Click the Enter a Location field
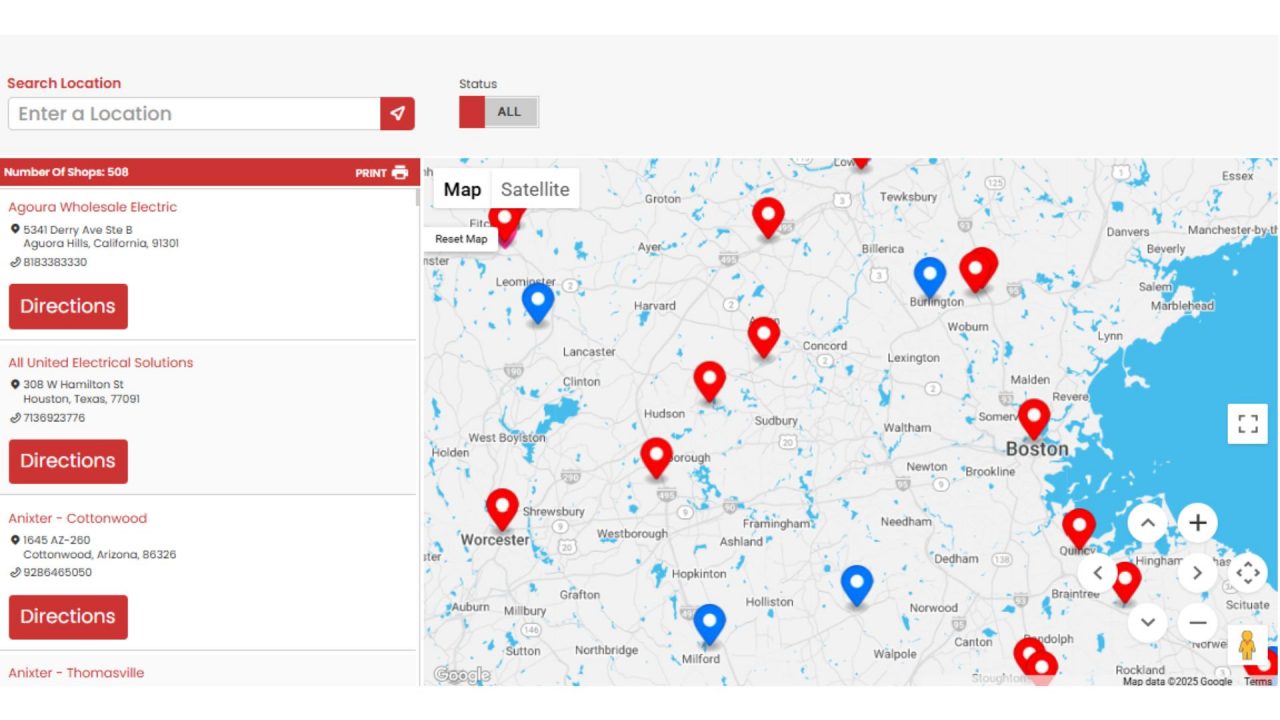The width and height of the screenshot is (1280, 720). pyautogui.click(x=194, y=114)
